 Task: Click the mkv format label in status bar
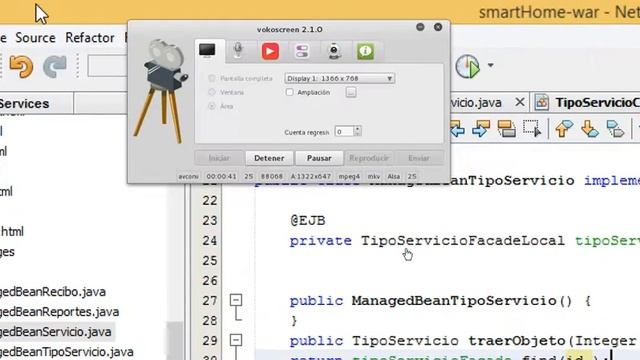coord(374,176)
